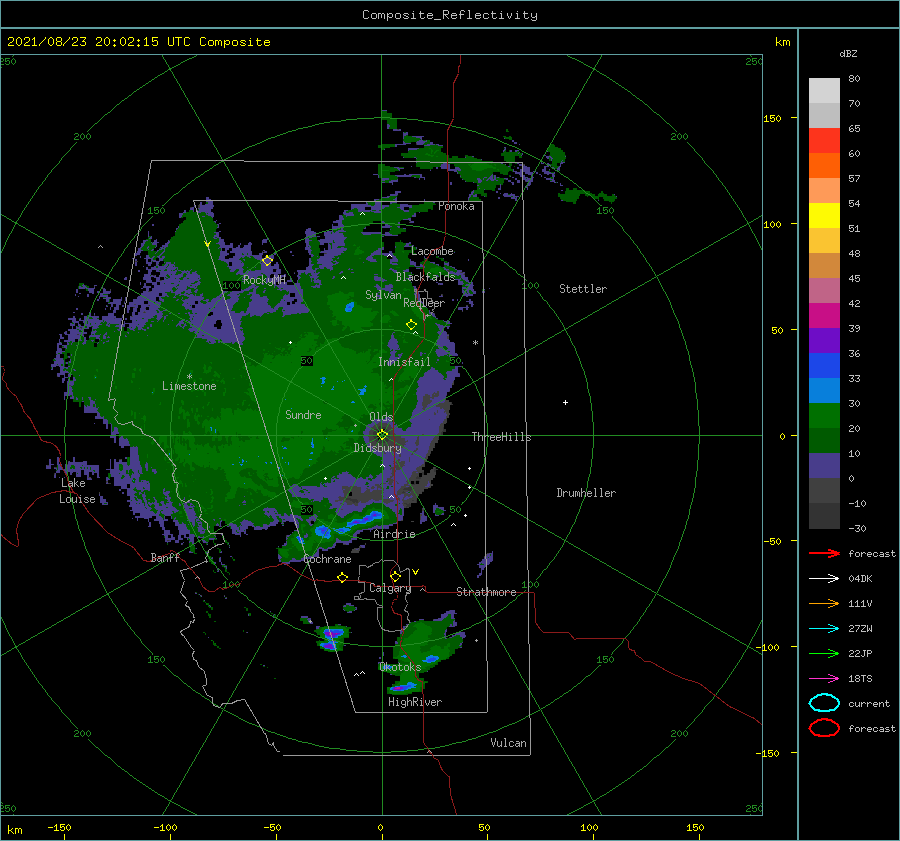Click the Cochrane label

click(x=327, y=559)
